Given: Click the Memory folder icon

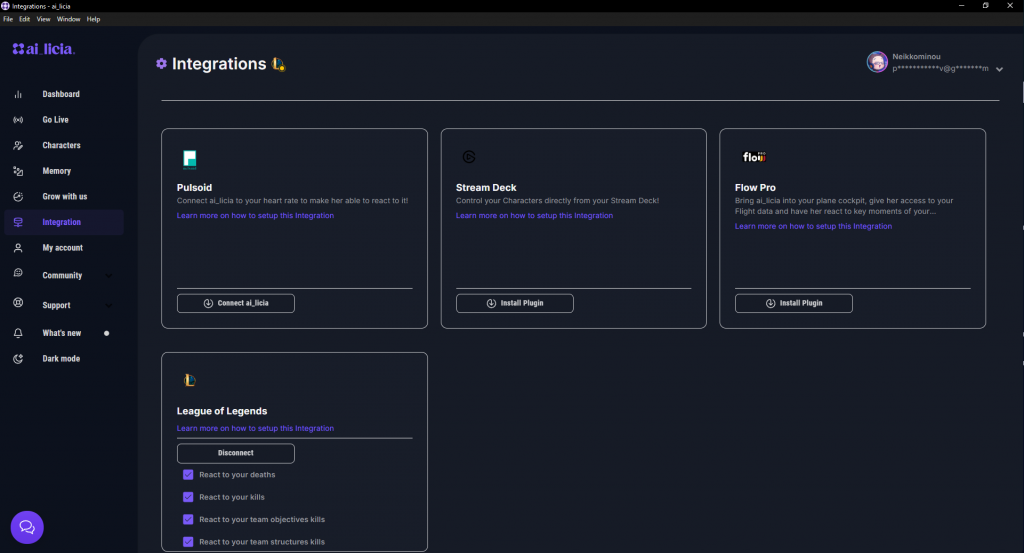Looking at the screenshot, I should click(x=18, y=171).
